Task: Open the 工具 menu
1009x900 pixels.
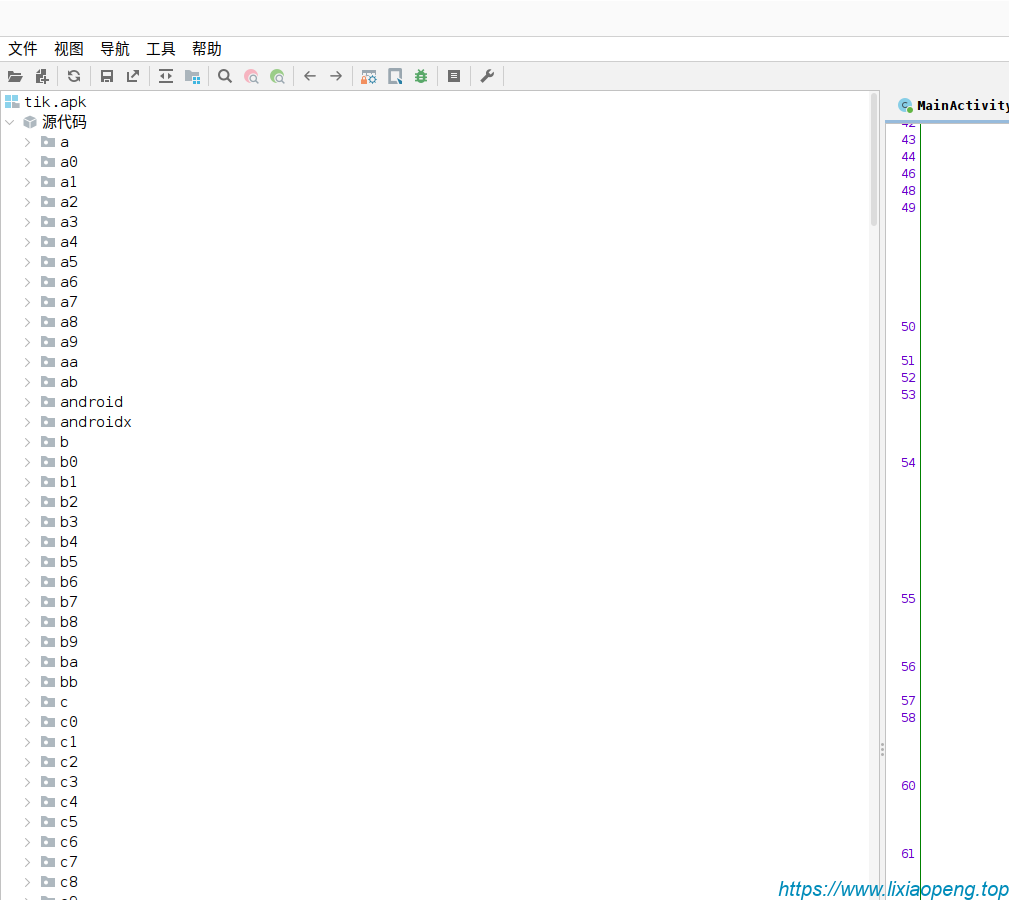Action: click(x=161, y=49)
